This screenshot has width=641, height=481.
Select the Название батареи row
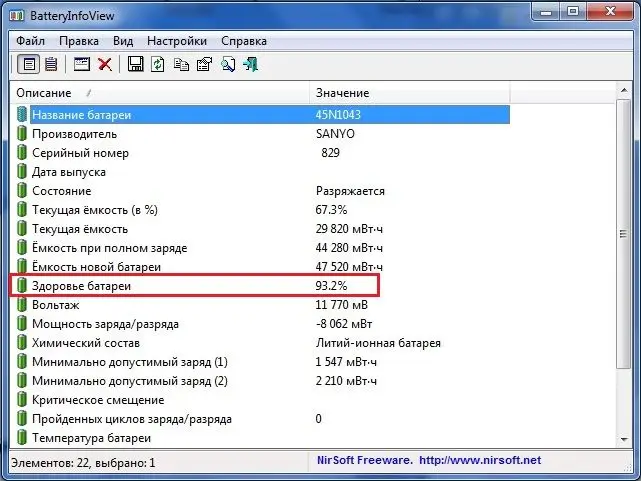coord(262,115)
